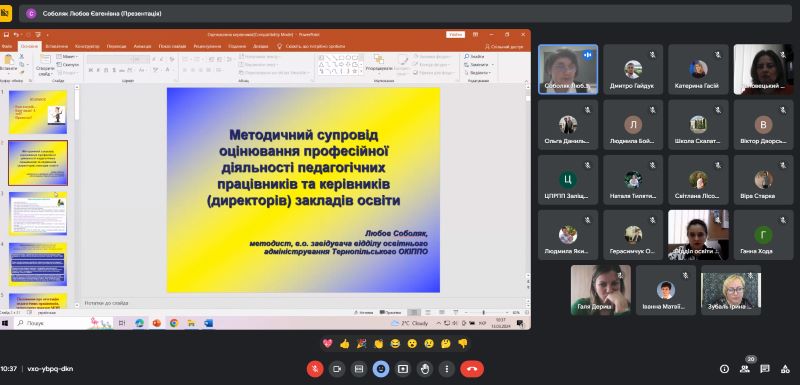The width and height of the screenshot is (800, 385).
Task: Turn on the camera in Meet
Action: [x=337, y=369]
